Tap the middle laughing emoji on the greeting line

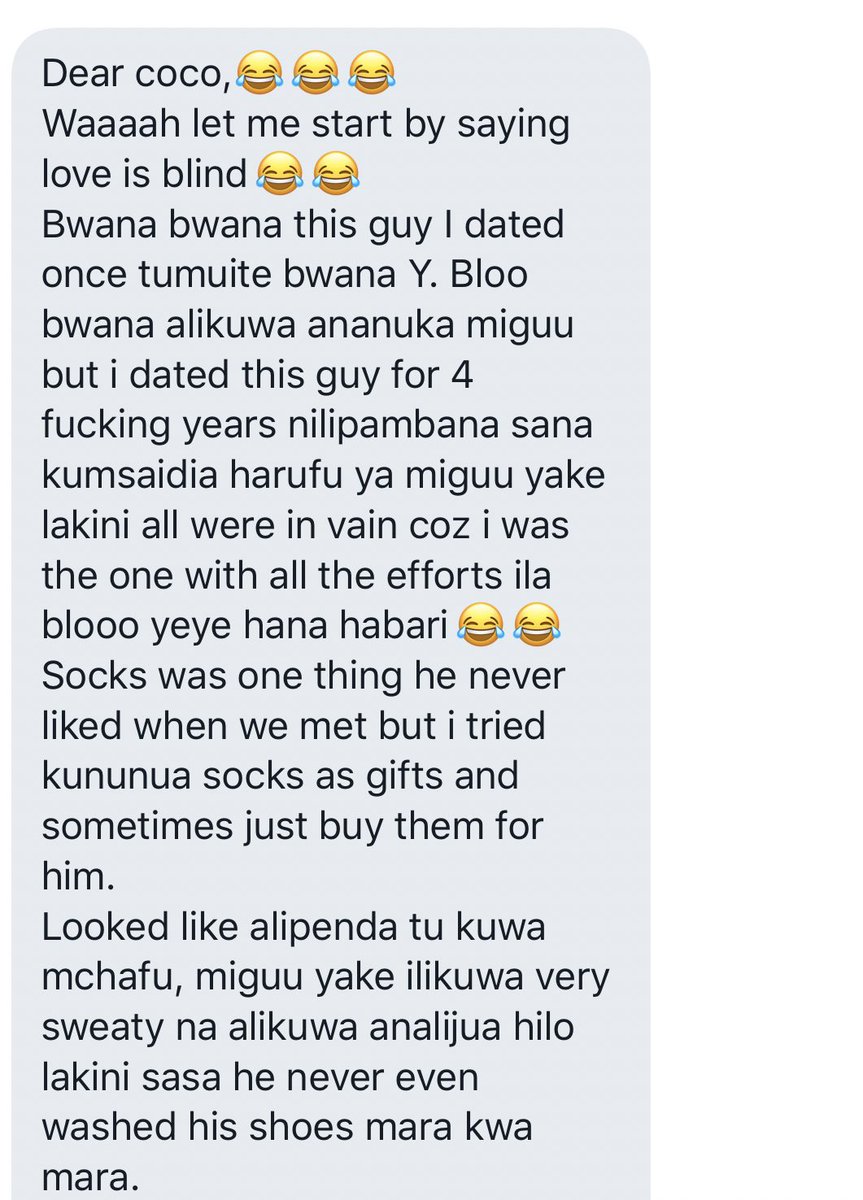315,74
